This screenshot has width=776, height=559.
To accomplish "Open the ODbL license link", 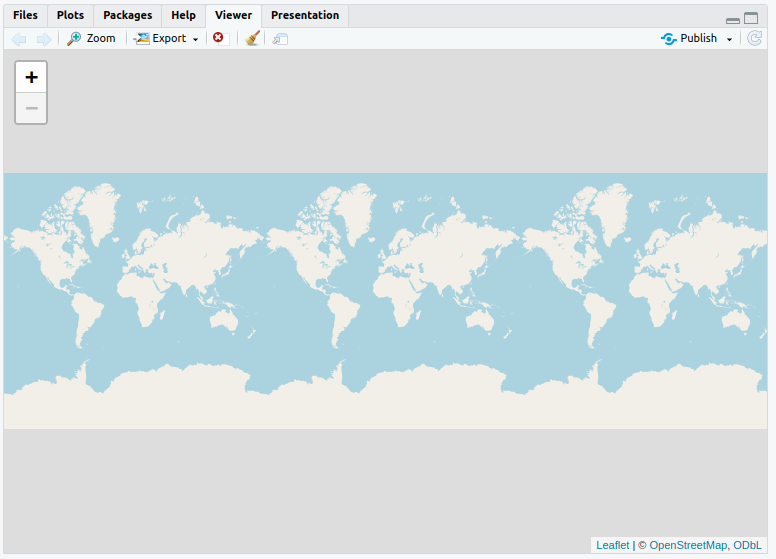I will (747, 545).
